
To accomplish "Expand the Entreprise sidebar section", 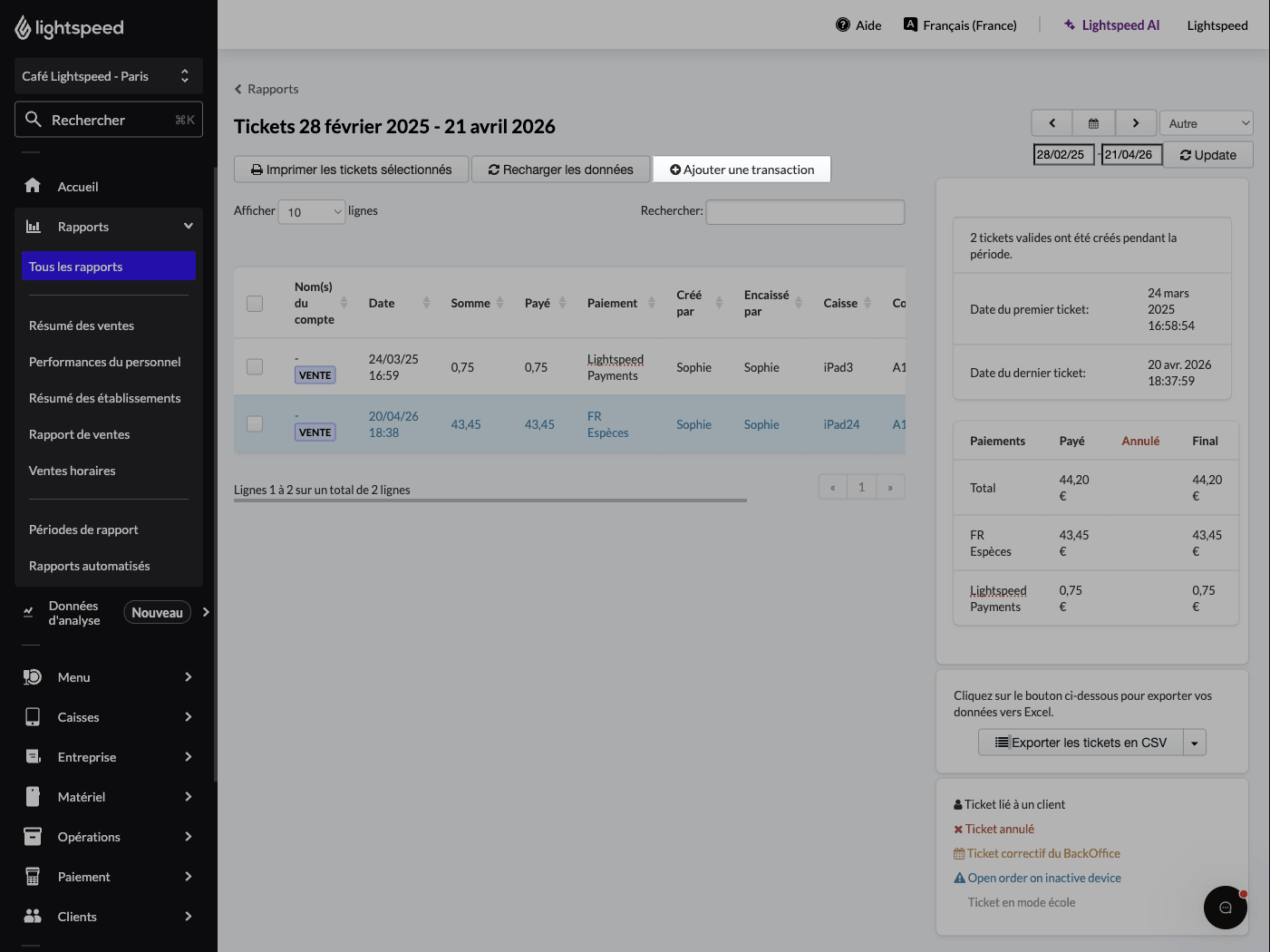I will tap(189, 757).
